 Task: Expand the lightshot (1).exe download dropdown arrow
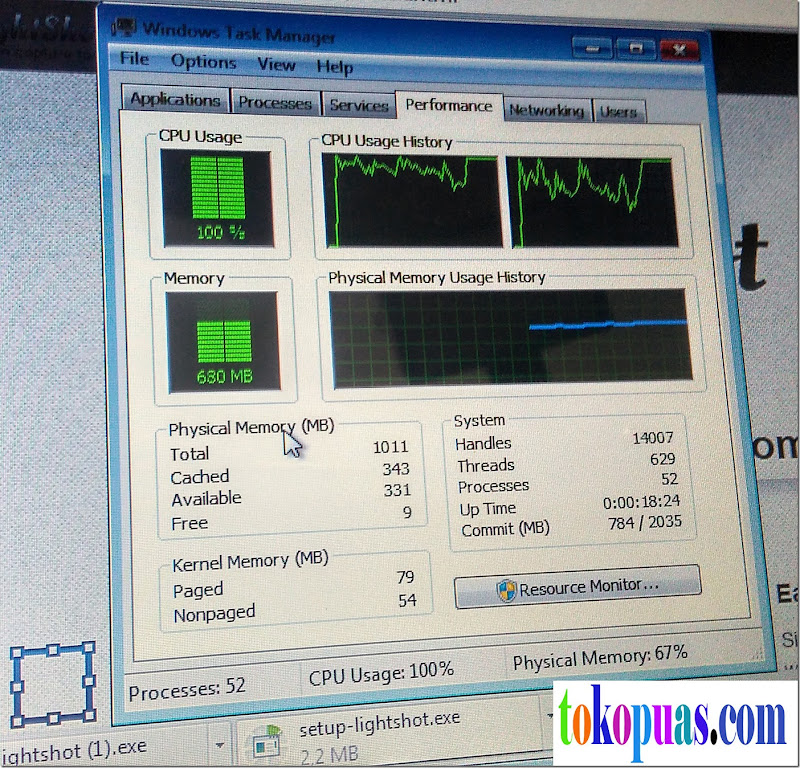click(x=220, y=746)
